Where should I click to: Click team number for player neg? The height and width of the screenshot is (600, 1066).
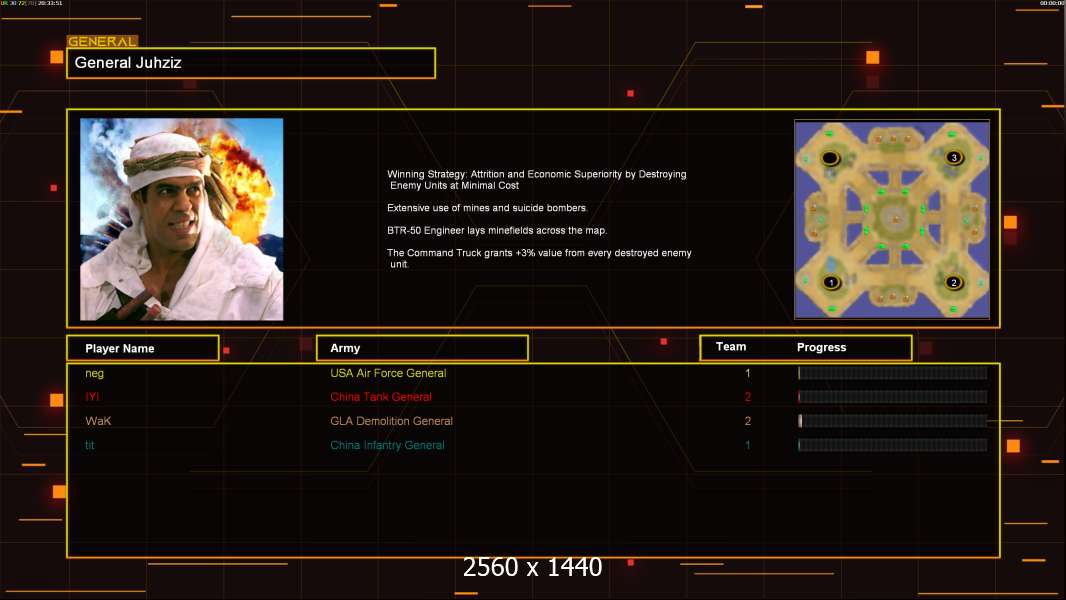point(748,373)
